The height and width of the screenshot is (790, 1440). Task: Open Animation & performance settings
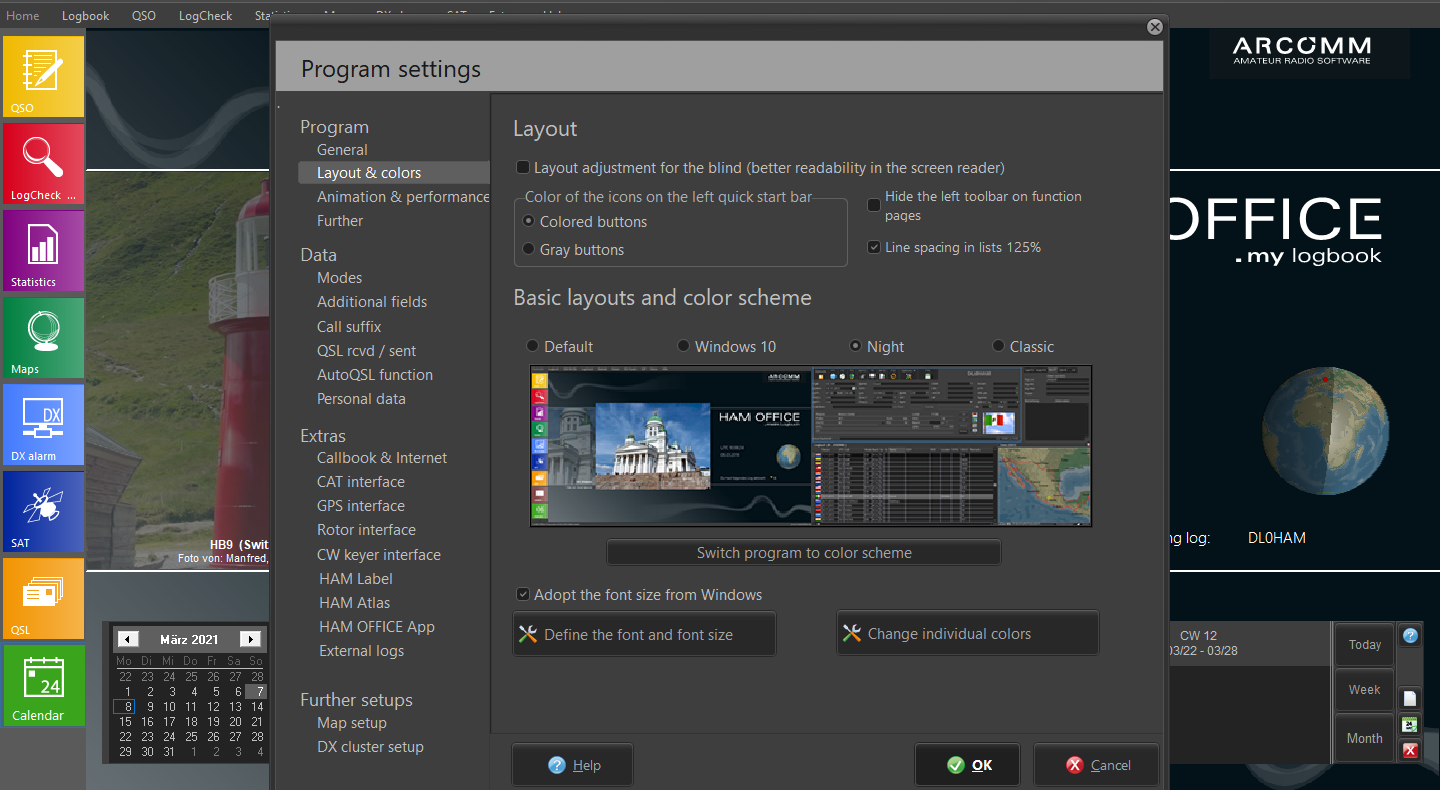403,197
